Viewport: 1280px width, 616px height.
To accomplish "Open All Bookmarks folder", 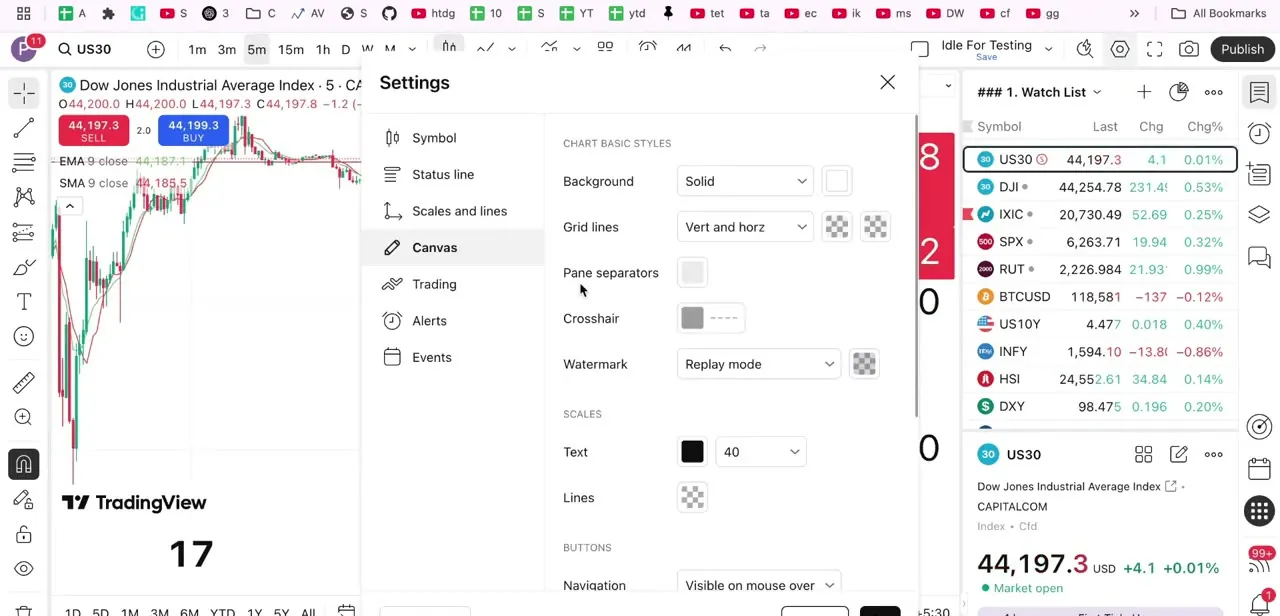I will 1219,13.
